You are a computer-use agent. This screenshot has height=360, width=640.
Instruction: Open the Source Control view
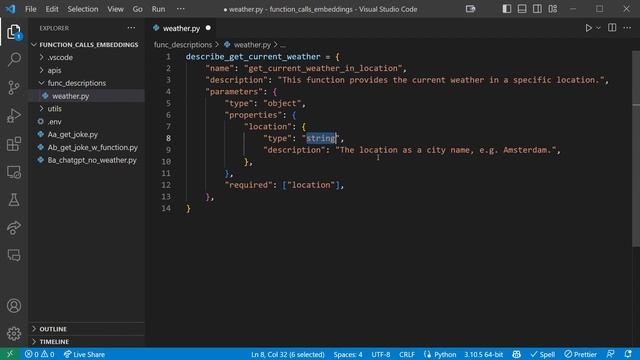[x=14, y=87]
